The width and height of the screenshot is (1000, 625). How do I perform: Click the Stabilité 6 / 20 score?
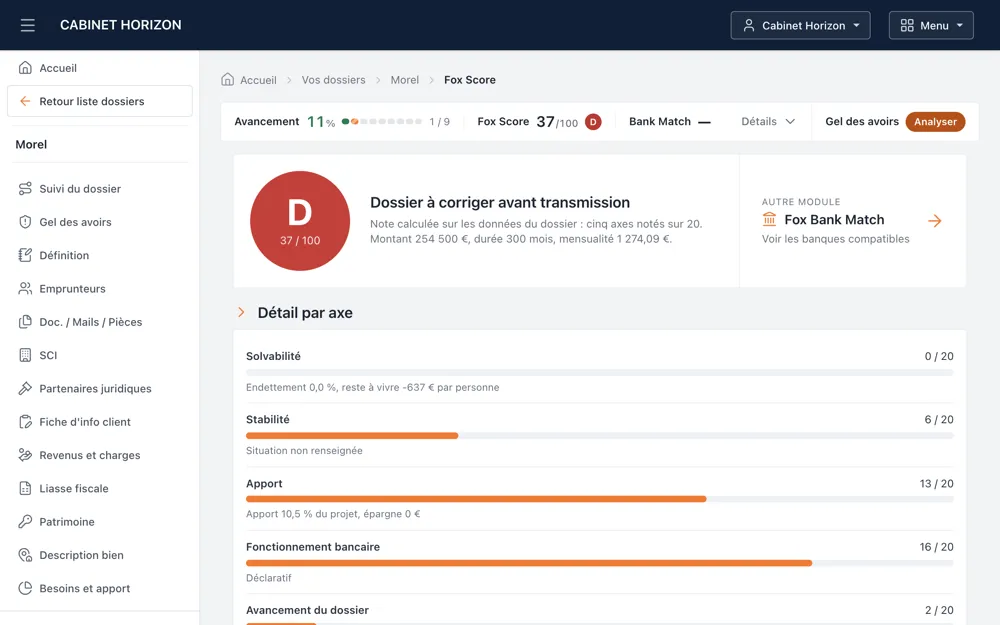(939, 420)
